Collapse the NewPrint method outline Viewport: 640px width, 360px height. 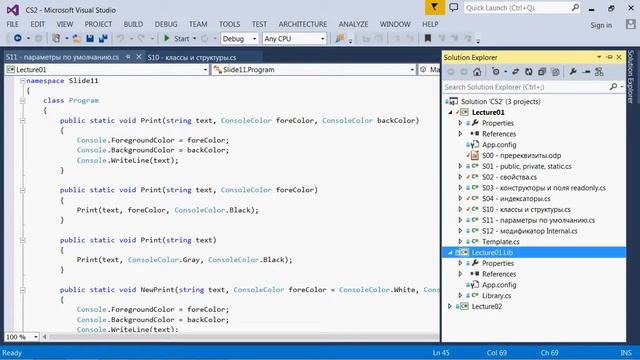click(22, 290)
